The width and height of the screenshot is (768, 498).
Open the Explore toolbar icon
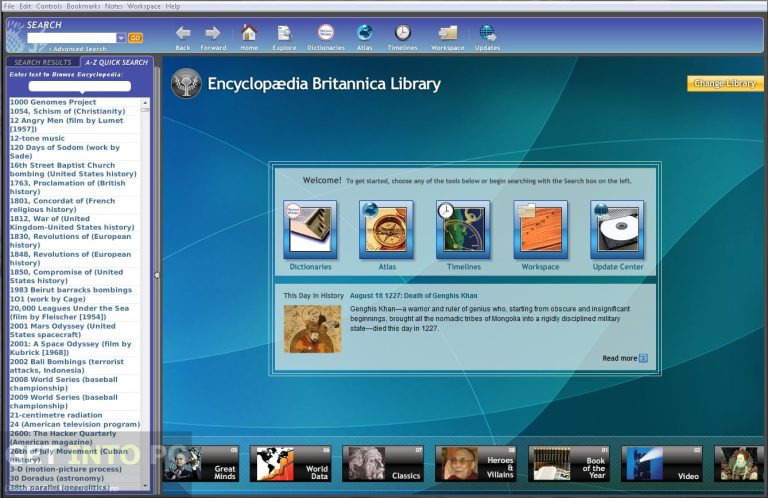(284, 37)
